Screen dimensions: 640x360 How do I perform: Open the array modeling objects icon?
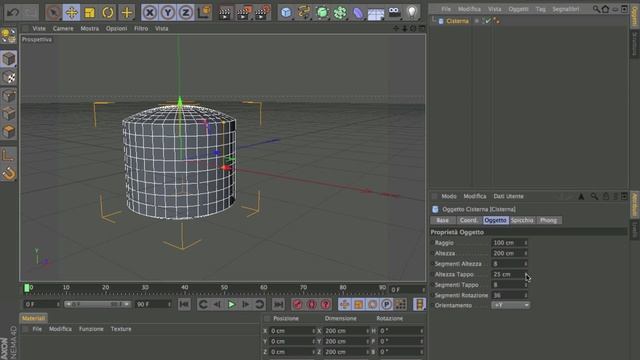(x=340, y=12)
